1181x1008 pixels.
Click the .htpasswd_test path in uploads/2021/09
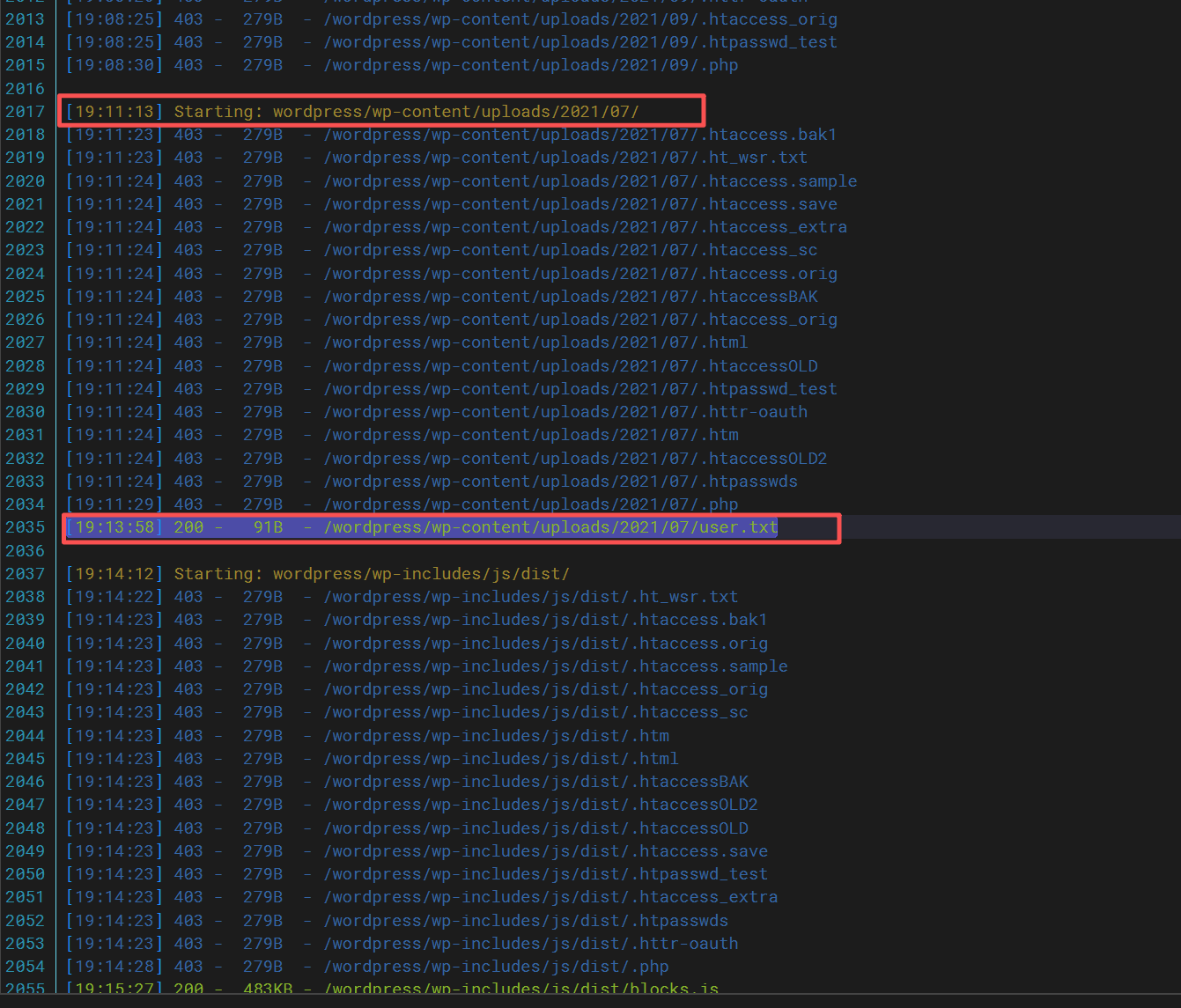[x=579, y=42]
